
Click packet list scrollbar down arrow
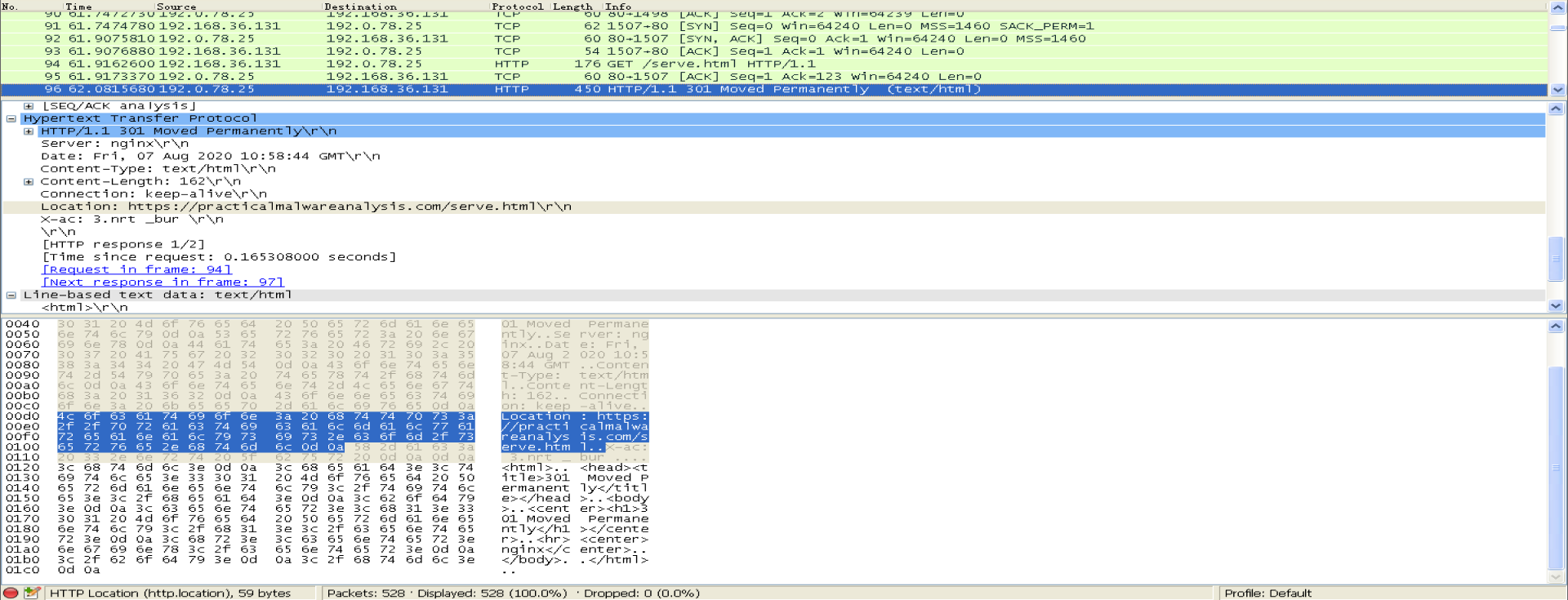tap(1557, 90)
